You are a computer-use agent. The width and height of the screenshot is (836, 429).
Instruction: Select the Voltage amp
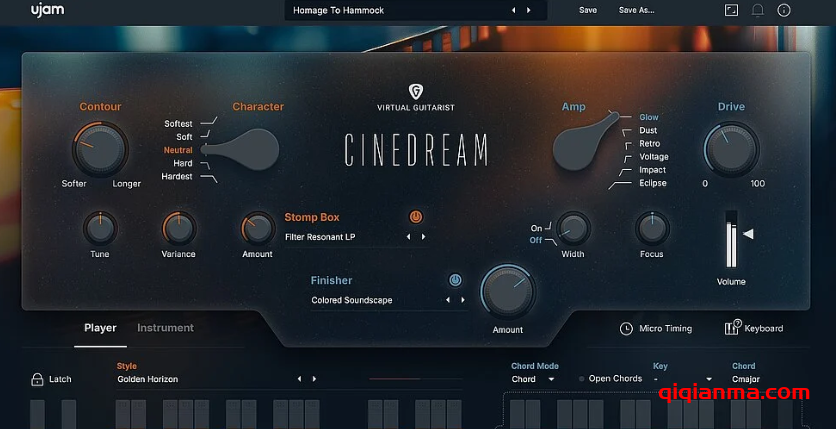654,157
